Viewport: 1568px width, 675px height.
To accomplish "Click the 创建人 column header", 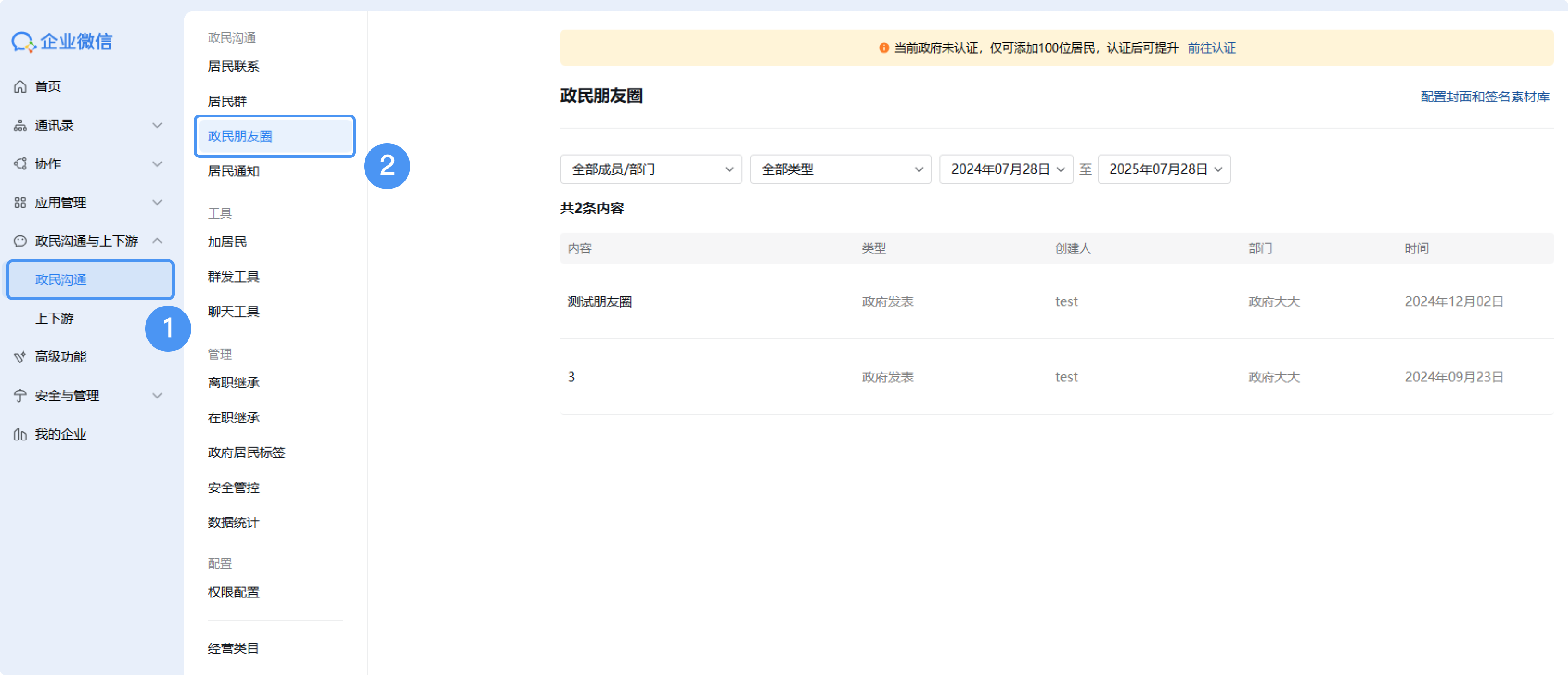I will tap(1073, 248).
